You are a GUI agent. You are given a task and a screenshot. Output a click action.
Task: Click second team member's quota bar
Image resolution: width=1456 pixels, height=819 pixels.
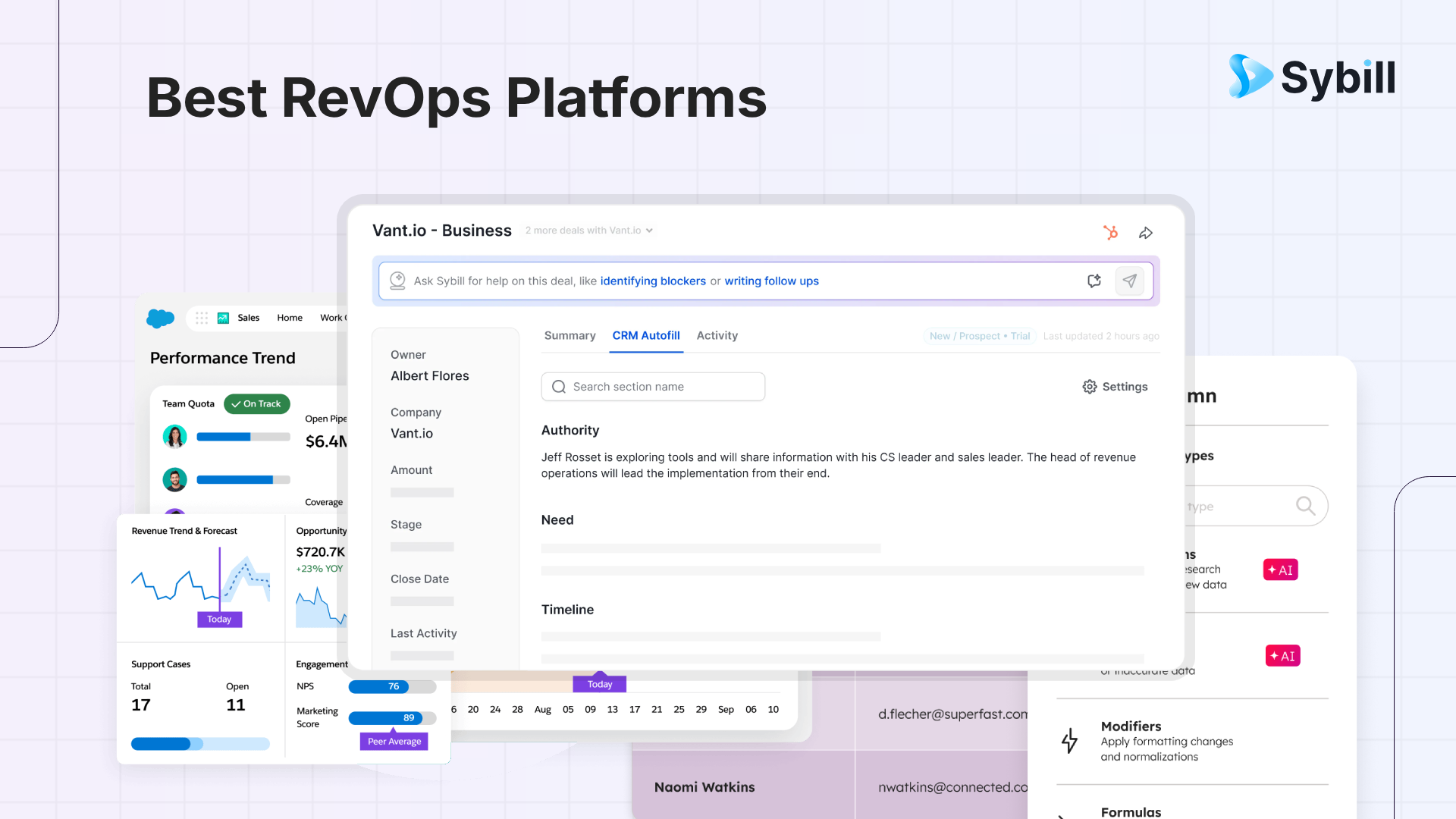pos(243,480)
